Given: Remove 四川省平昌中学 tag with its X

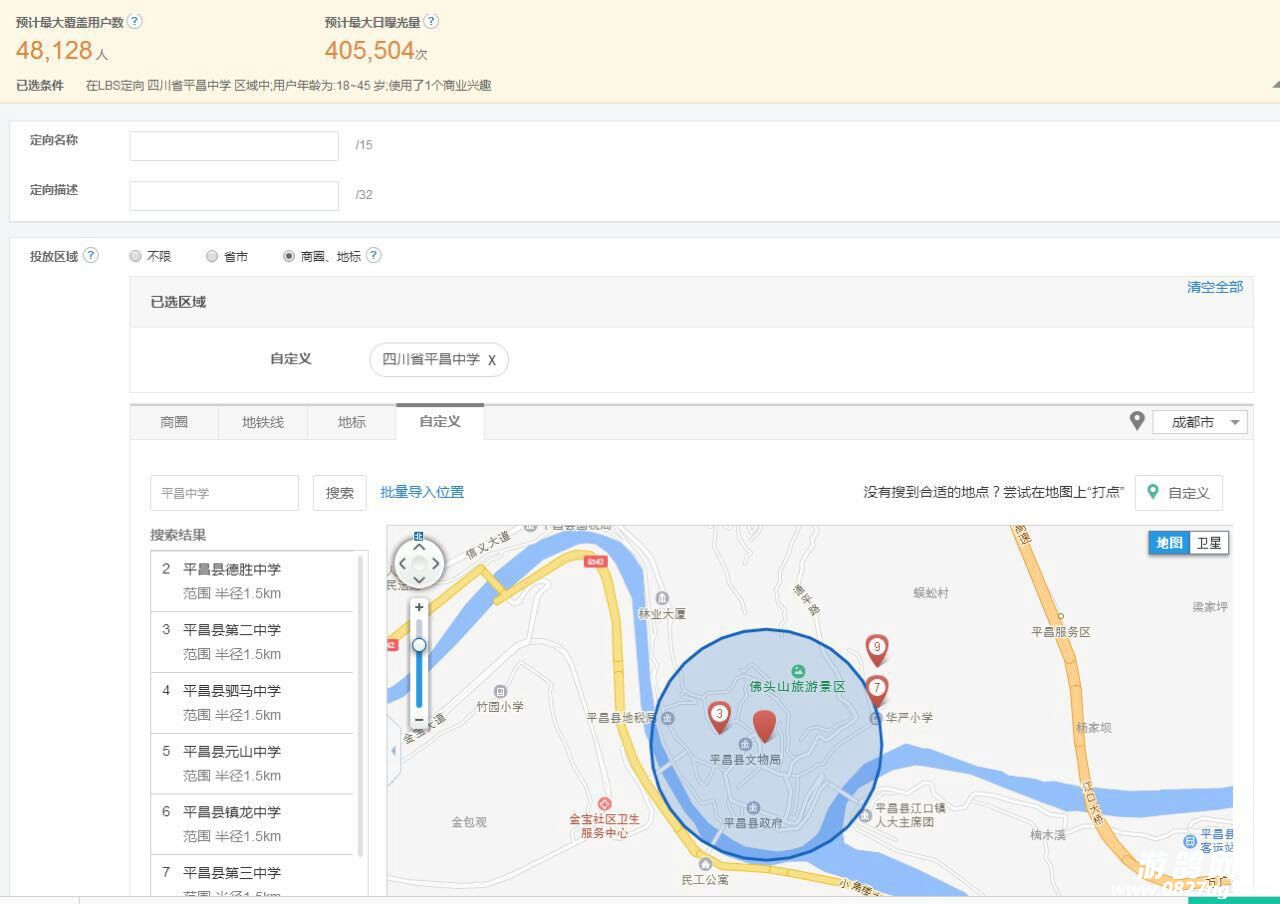Looking at the screenshot, I should [492, 360].
